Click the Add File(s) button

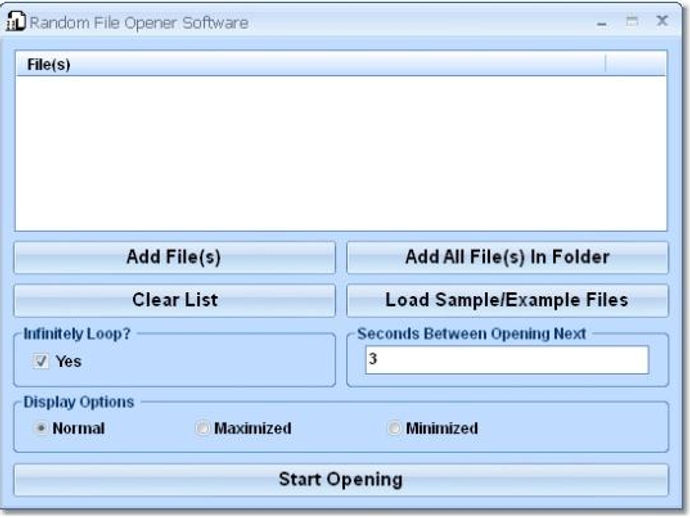click(174, 257)
